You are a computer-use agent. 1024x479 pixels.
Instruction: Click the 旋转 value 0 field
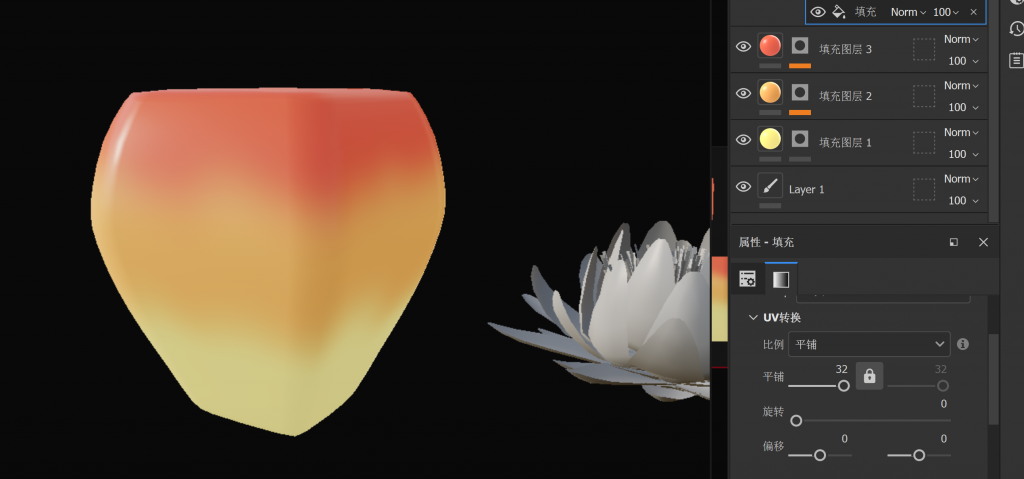pyautogui.click(x=944, y=404)
